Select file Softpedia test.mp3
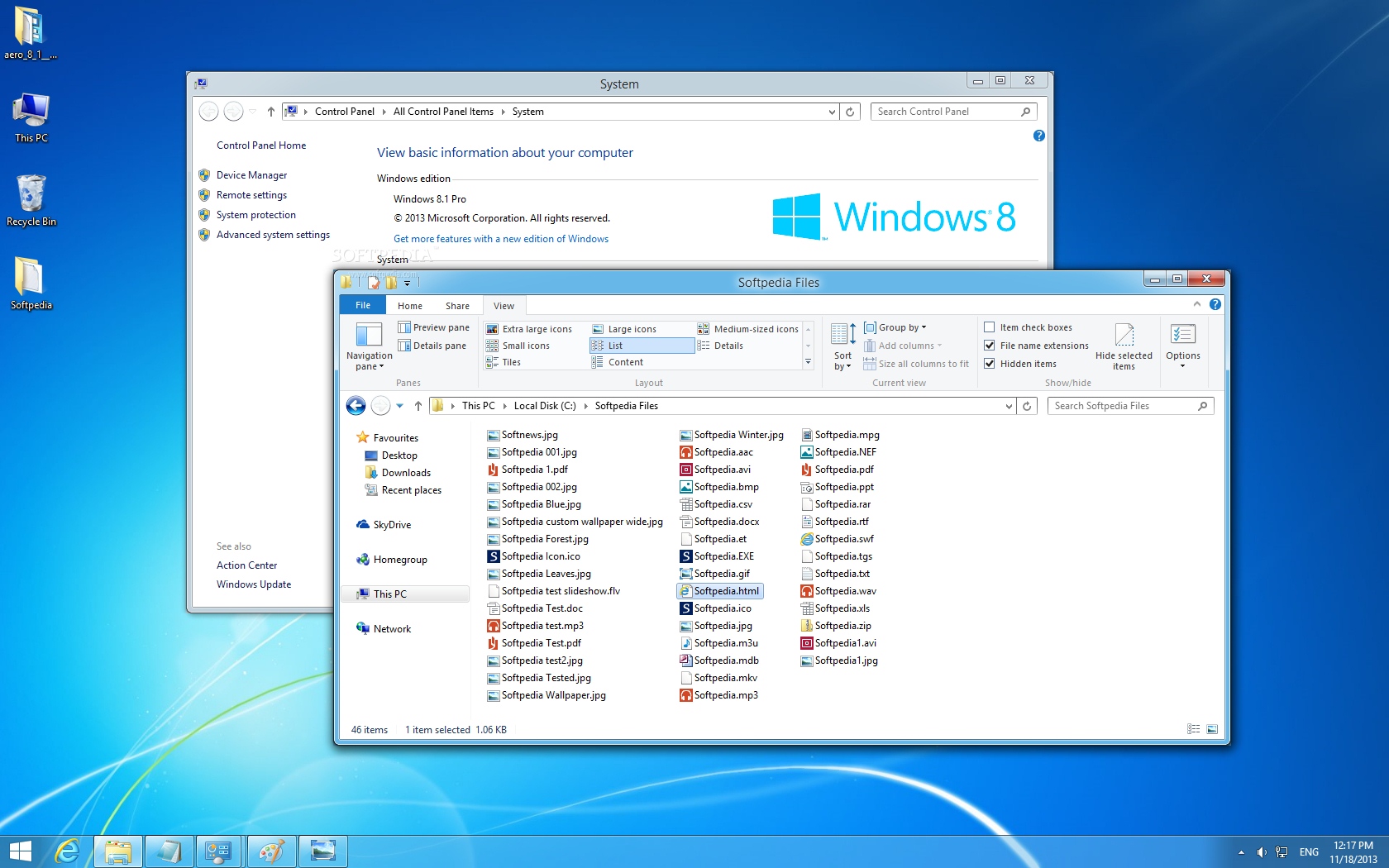The height and width of the screenshot is (868, 1389). pos(536,626)
